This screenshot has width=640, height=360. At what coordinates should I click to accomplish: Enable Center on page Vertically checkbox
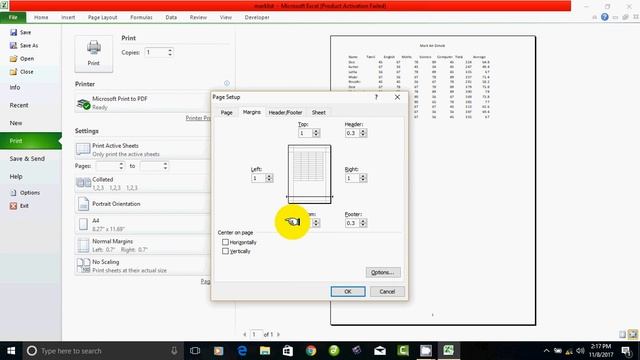[x=225, y=251]
